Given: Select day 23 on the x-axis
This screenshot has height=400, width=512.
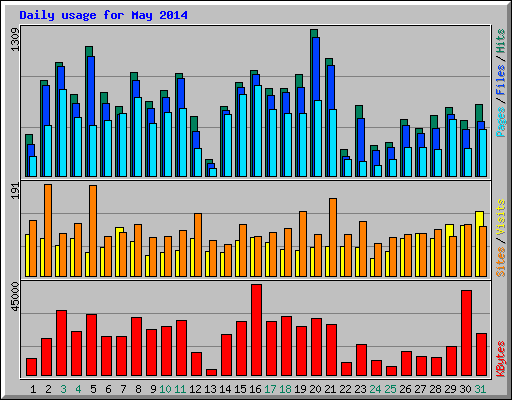Looking at the screenshot, I should coord(360,389).
